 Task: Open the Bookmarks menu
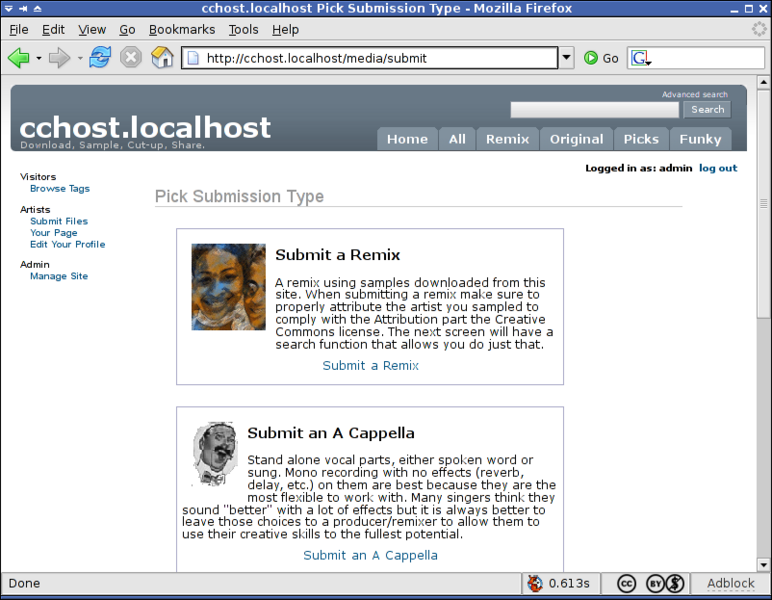point(182,30)
